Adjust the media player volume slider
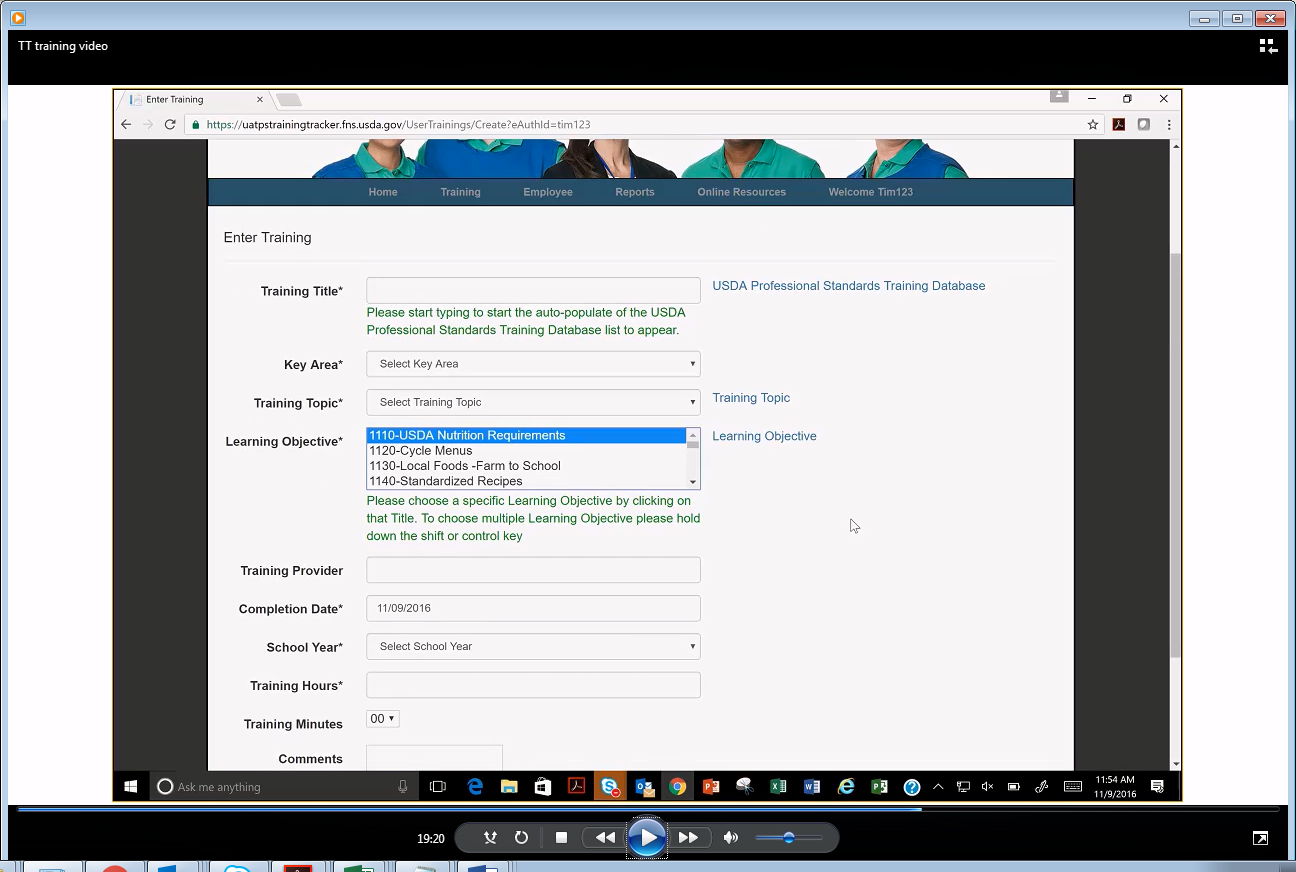 [x=788, y=838]
